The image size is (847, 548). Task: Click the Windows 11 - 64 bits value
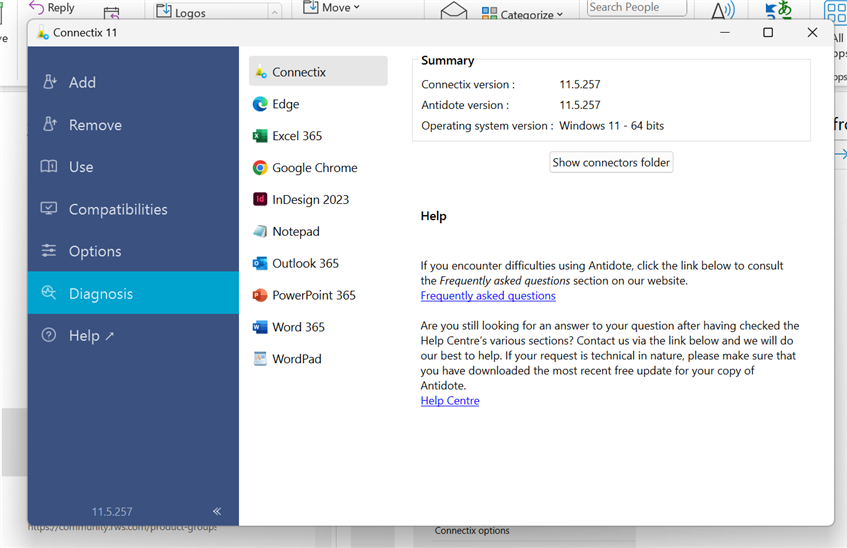click(x=611, y=125)
